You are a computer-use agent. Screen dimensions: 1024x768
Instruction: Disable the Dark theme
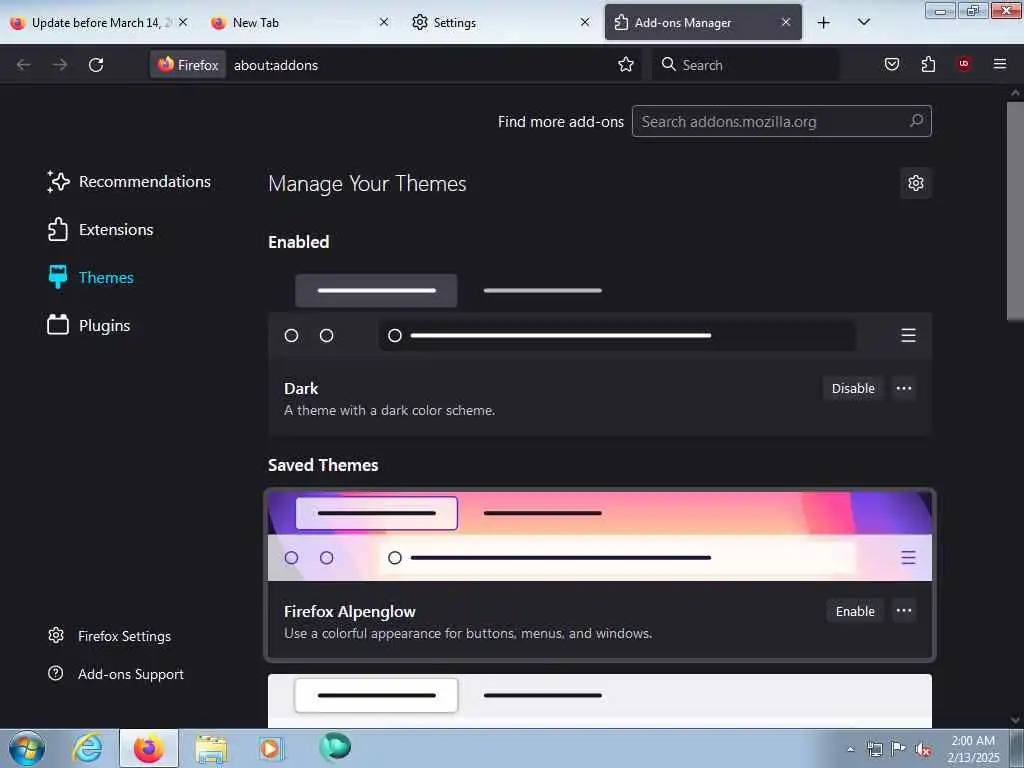coord(853,389)
